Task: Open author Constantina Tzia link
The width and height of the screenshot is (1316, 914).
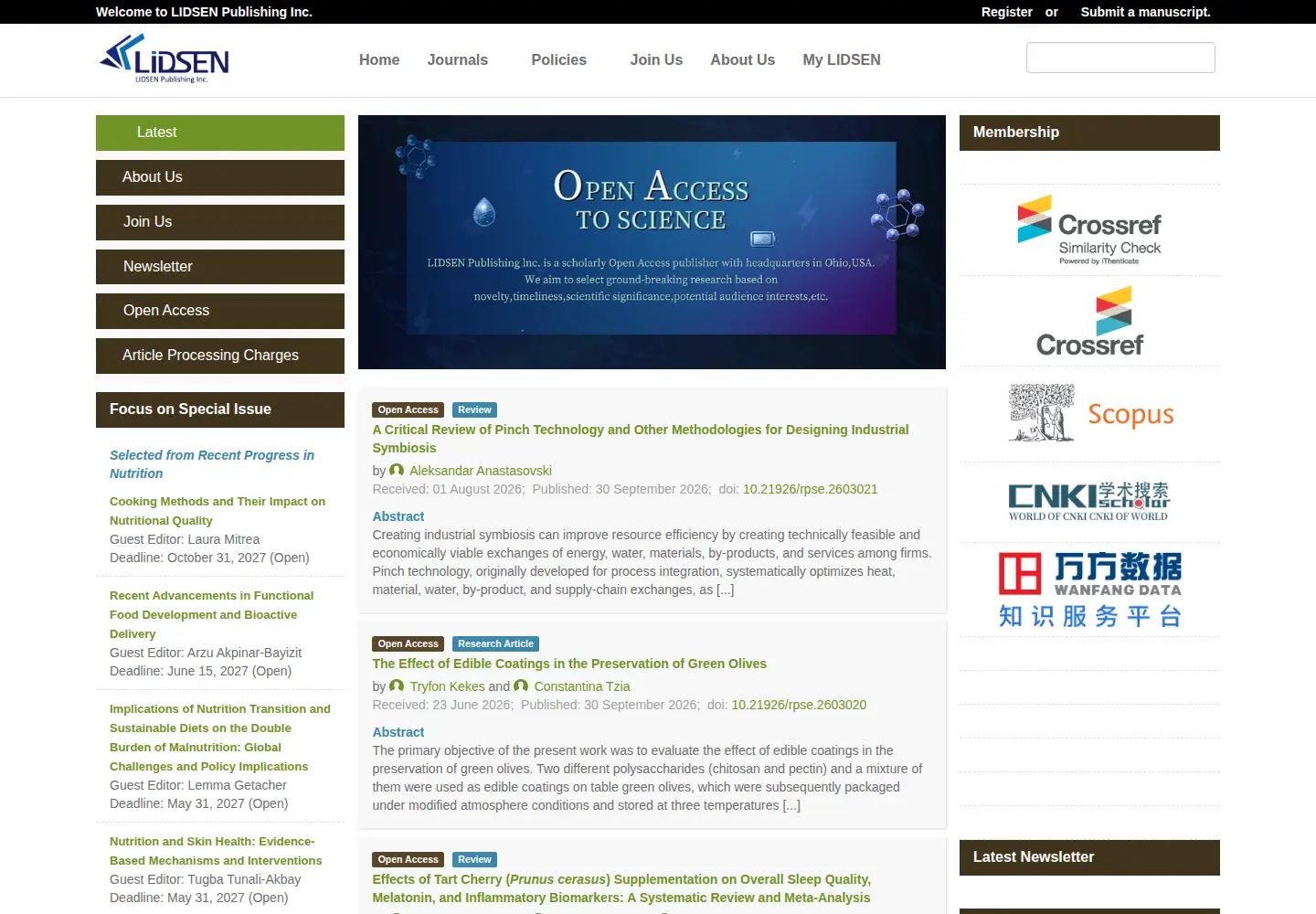Action: tap(582, 686)
